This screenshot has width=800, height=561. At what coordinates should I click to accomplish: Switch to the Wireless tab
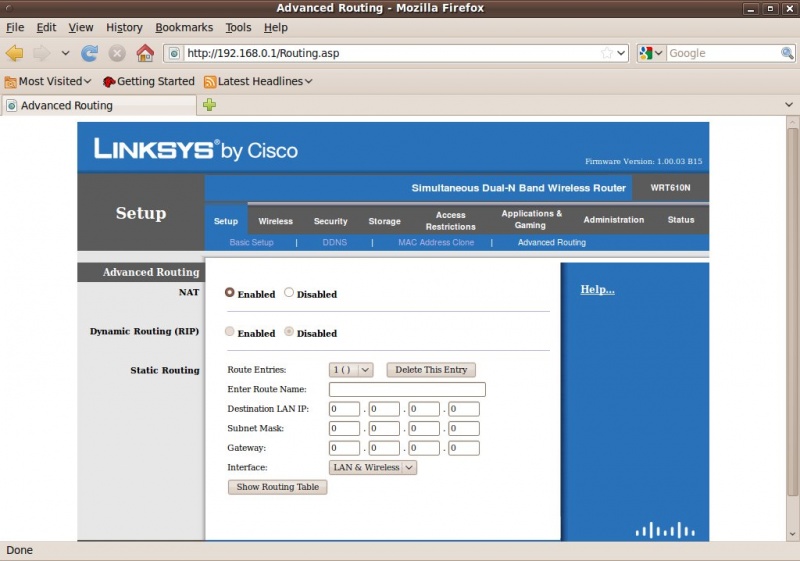(x=276, y=221)
